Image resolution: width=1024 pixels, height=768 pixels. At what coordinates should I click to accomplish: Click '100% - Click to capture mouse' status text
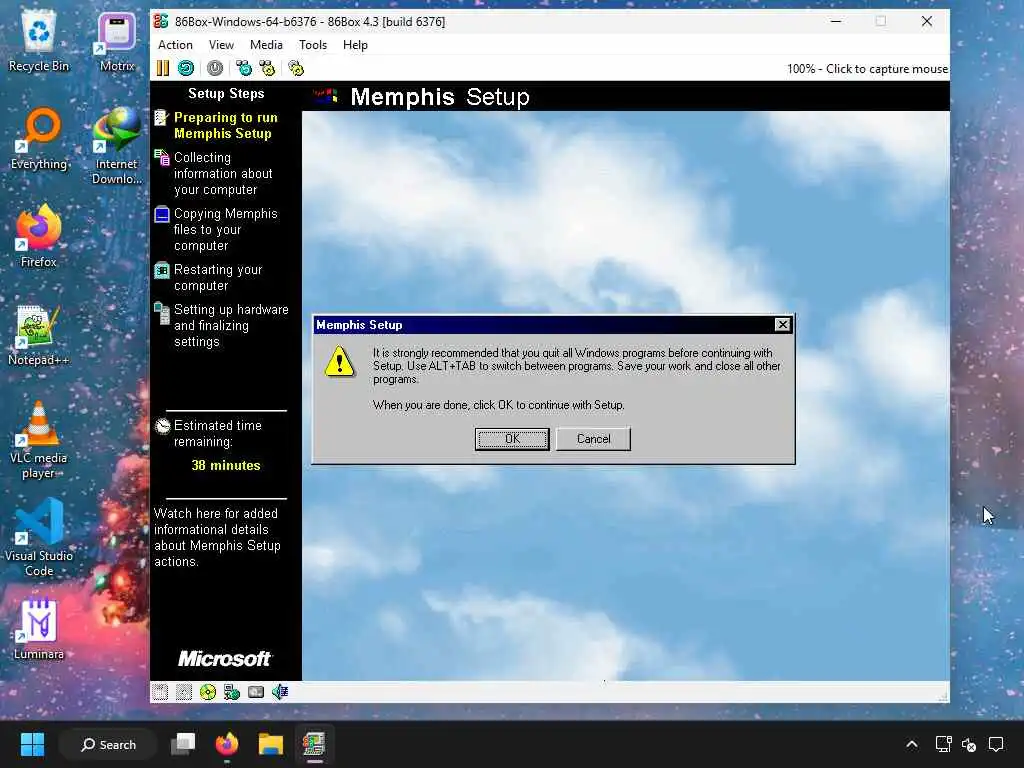click(867, 69)
